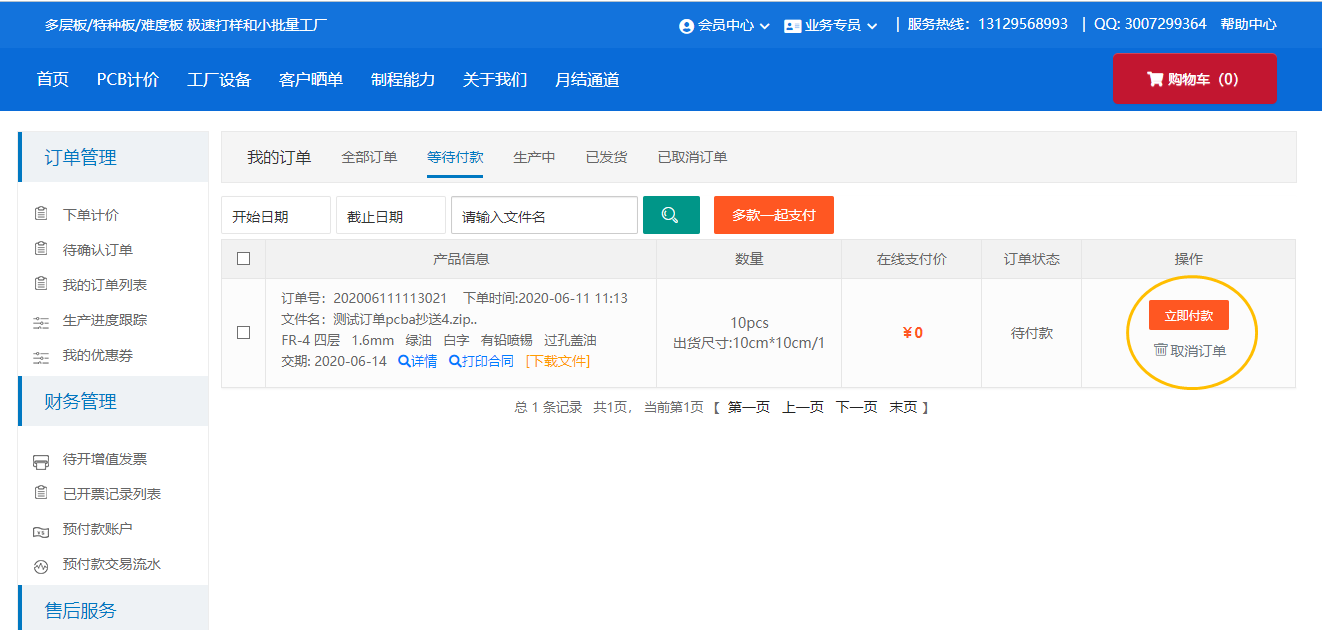Go to 下一页 in pagination
The height and width of the screenshot is (630, 1322).
(856, 407)
